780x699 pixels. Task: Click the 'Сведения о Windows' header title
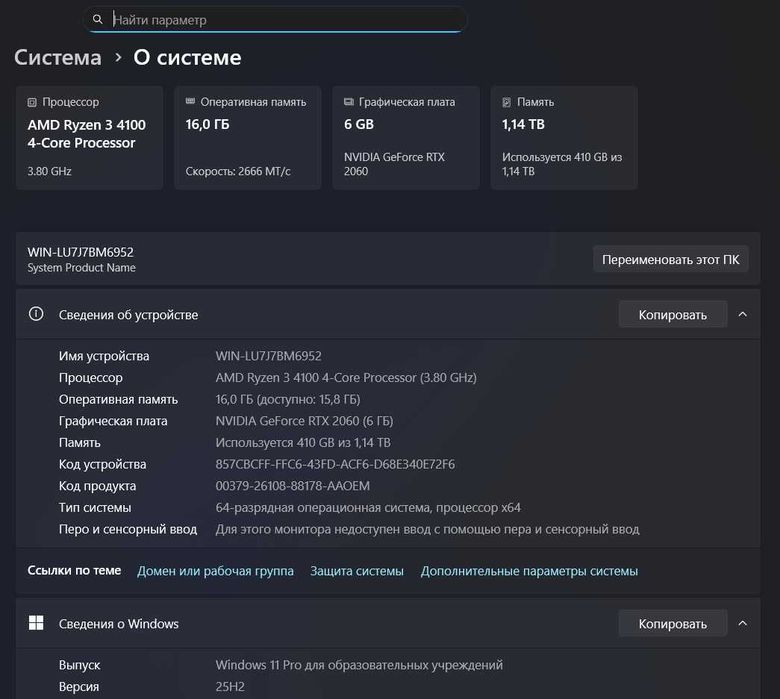click(x=118, y=623)
